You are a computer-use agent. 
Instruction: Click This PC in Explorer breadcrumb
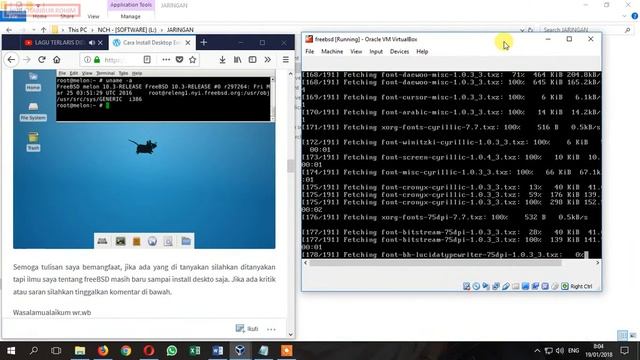(78, 30)
